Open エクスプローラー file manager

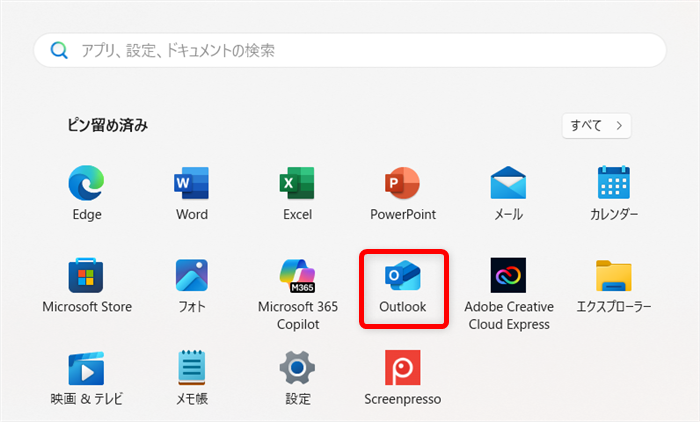point(613,277)
